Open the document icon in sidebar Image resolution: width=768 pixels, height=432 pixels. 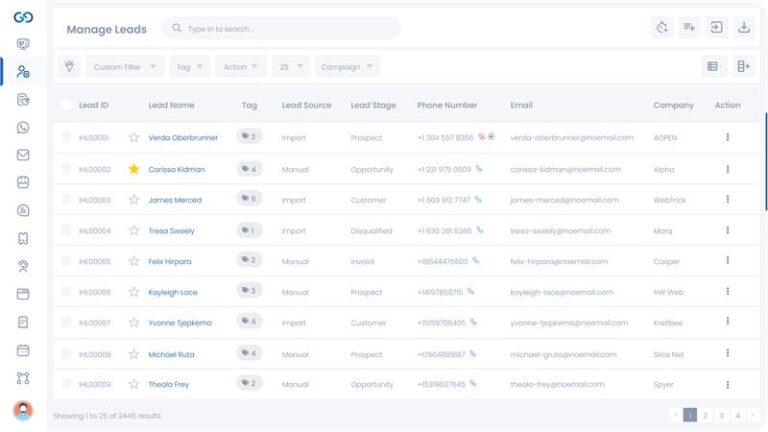23,322
